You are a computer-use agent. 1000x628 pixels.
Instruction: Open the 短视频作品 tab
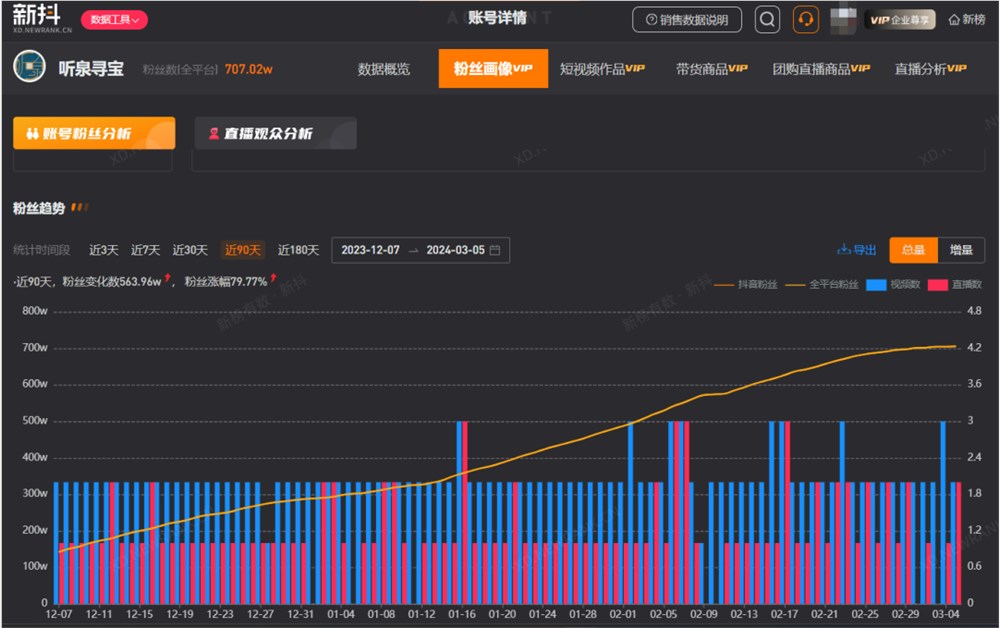[602, 69]
